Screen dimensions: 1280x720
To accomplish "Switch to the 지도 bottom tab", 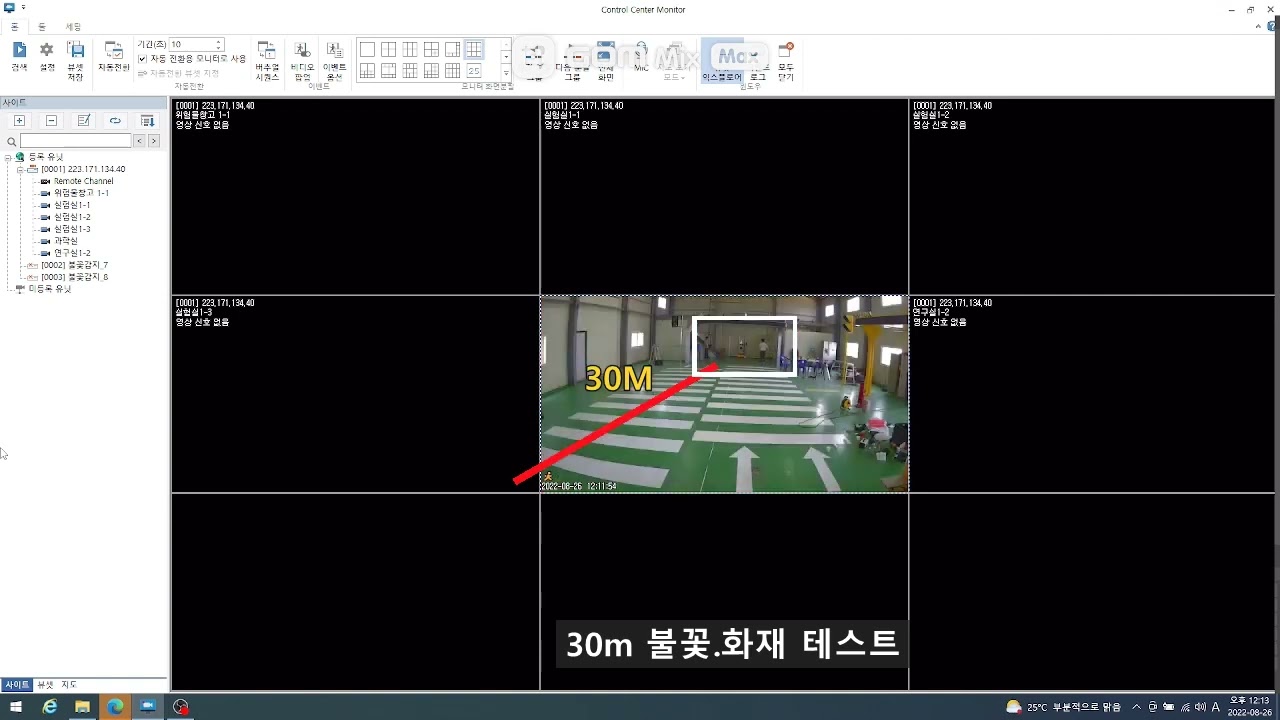I will (x=69, y=685).
